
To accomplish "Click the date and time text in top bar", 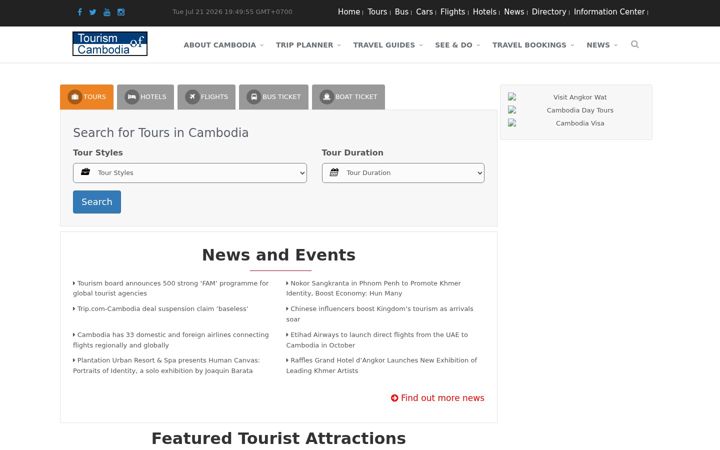I will (x=232, y=12).
